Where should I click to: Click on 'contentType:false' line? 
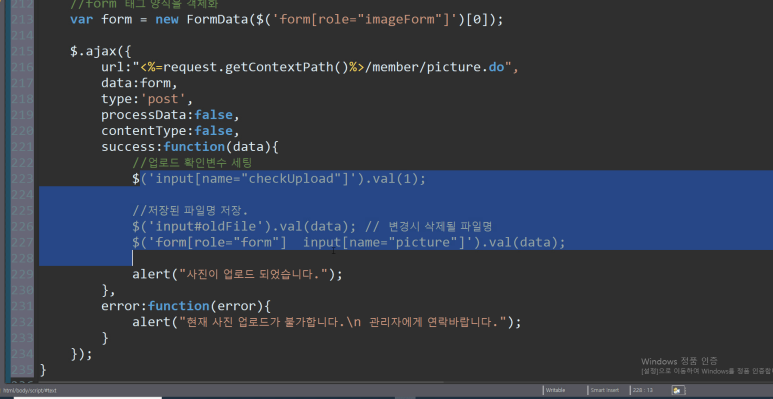170,131
